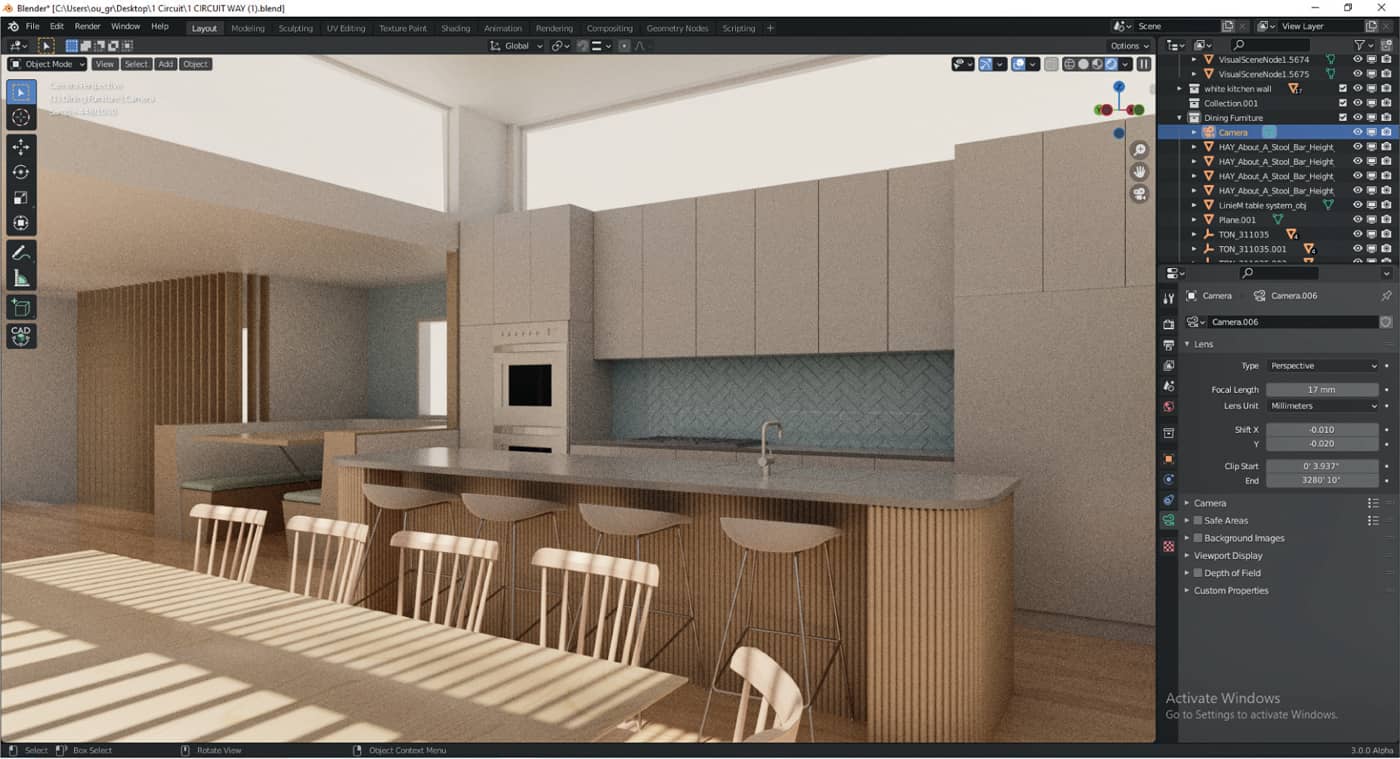Select the Add Cube tool
This screenshot has height=759, width=1400.
point(21,308)
